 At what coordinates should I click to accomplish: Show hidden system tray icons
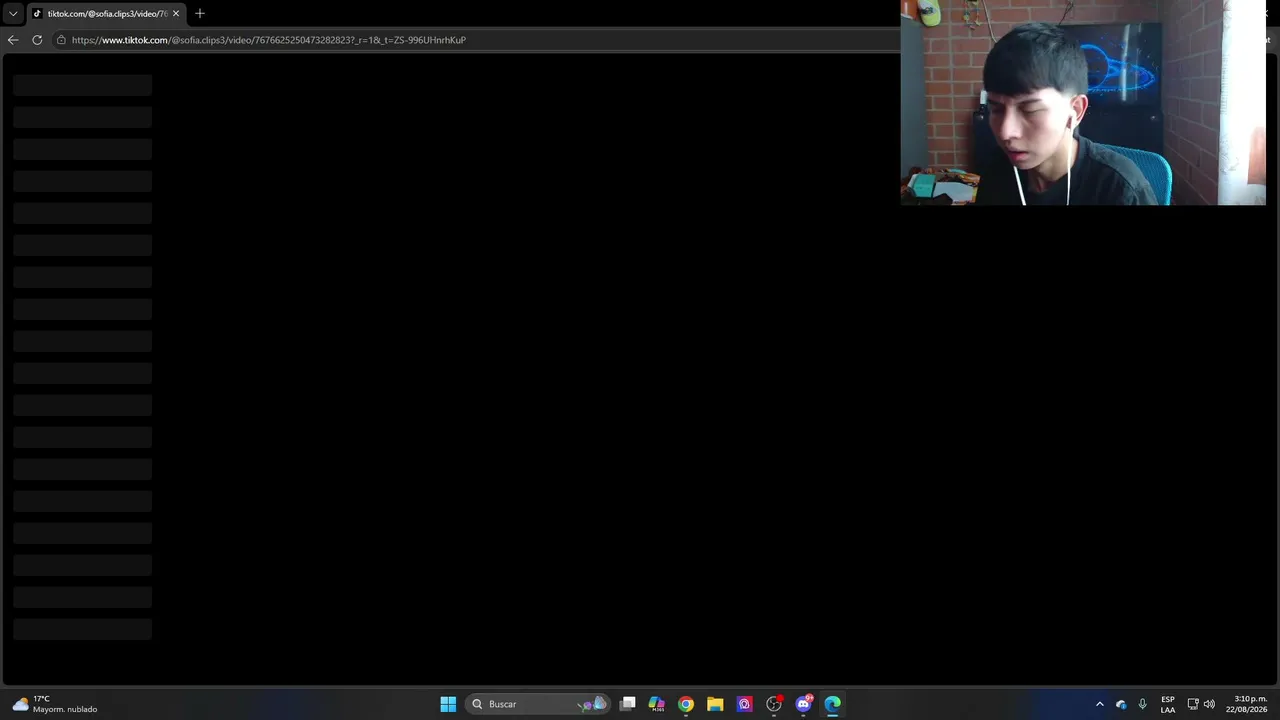[1100, 704]
